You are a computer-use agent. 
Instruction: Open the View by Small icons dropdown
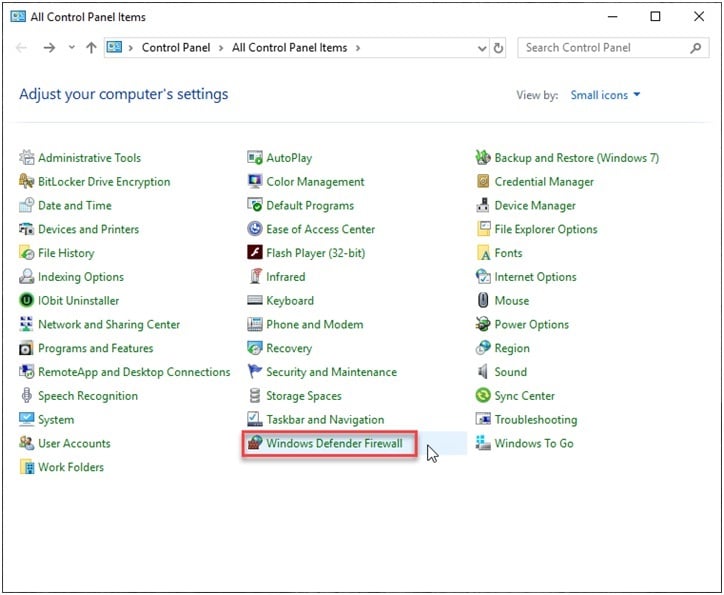pos(605,95)
